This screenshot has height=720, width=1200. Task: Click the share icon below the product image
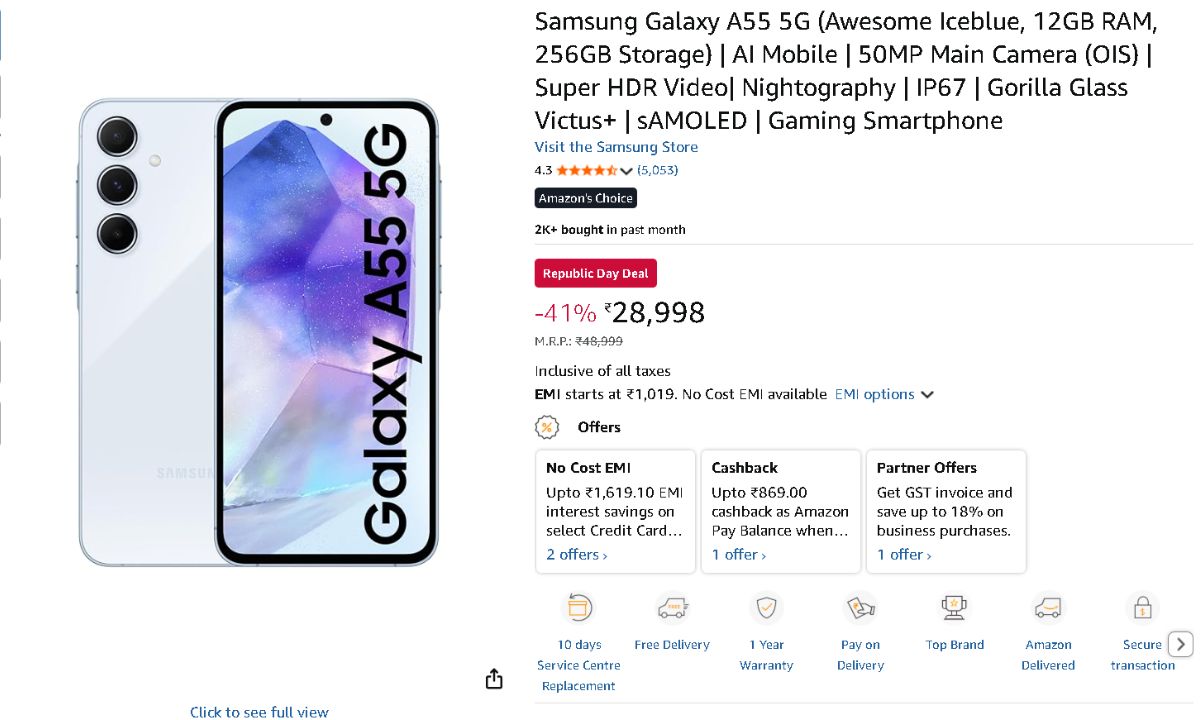click(x=494, y=680)
